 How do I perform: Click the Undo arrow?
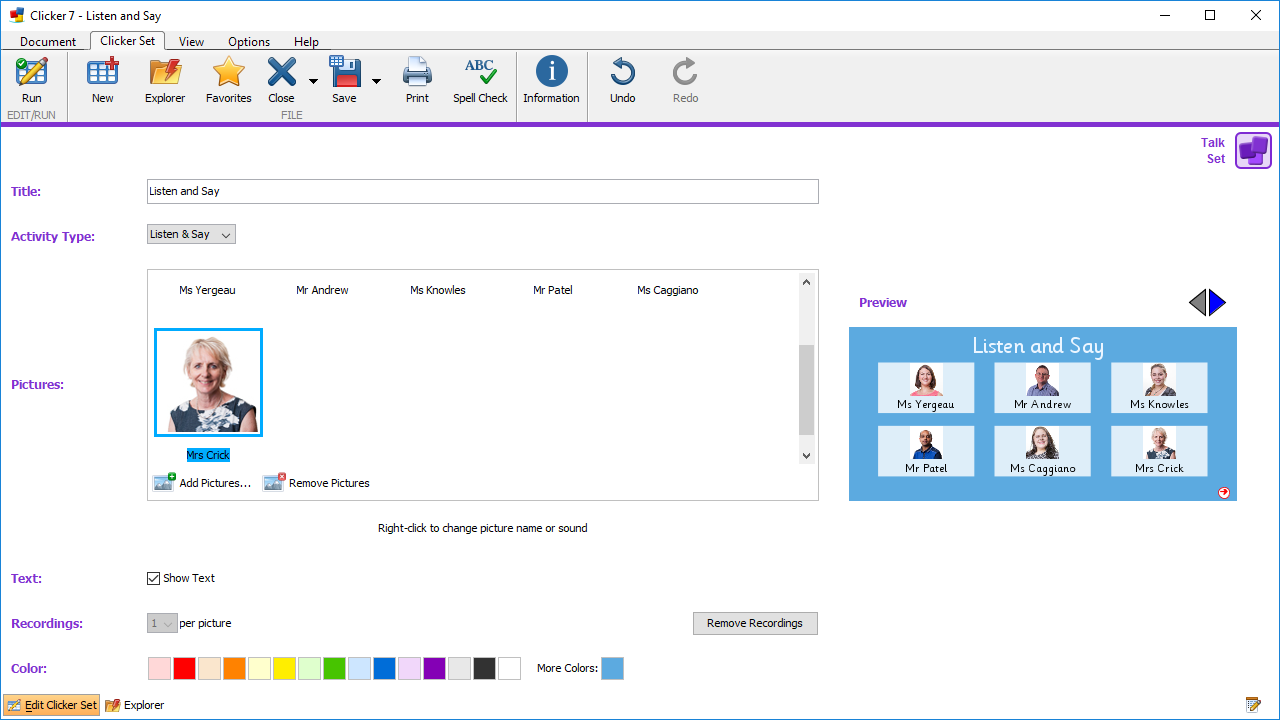(622, 72)
